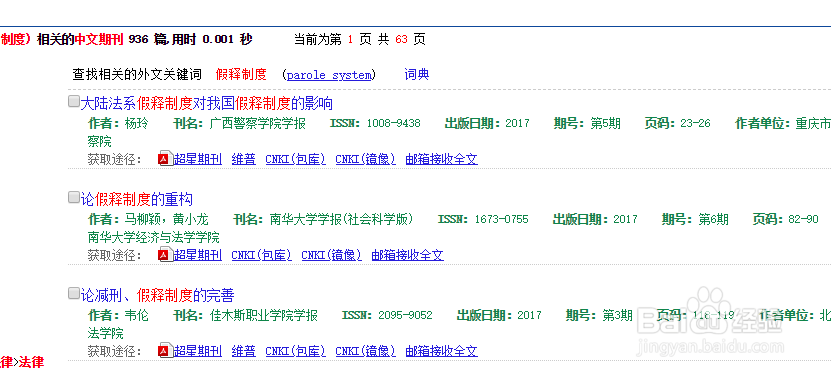Select the journal name 广西警察学院学报
Screen dimensions: 831x376
click(x=258, y=124)
